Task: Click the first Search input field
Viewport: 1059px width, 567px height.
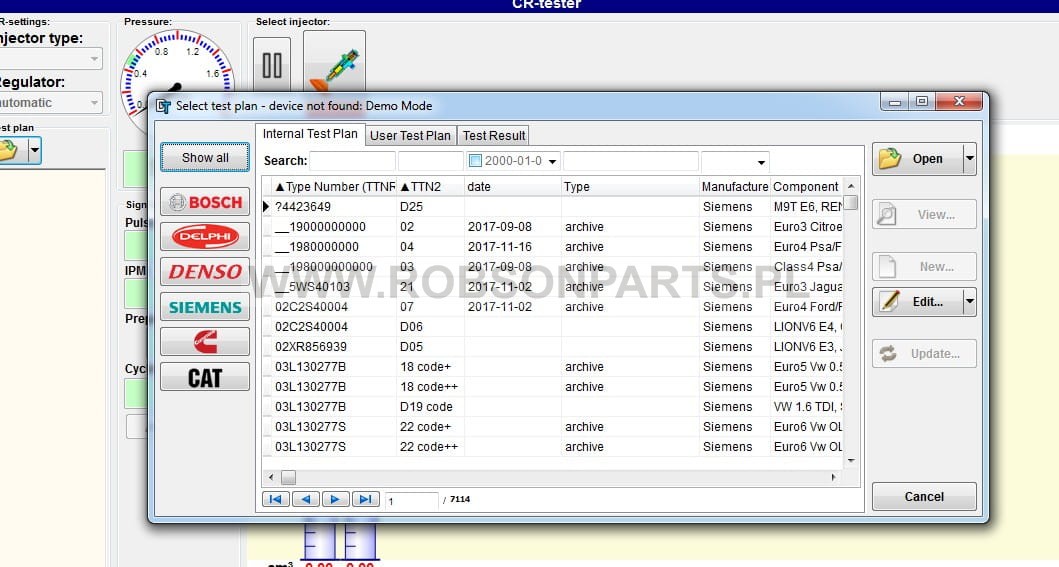Action: click(352, 161)
